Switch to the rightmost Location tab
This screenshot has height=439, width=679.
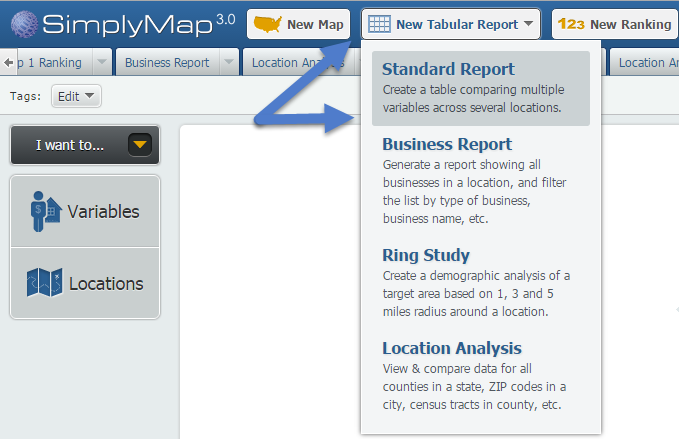[645, 63]
